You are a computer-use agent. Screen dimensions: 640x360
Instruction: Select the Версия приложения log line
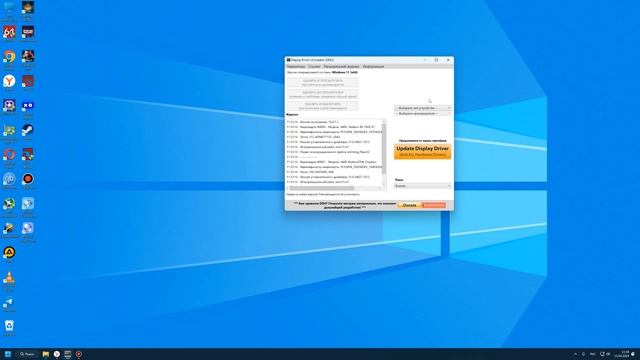313,122
